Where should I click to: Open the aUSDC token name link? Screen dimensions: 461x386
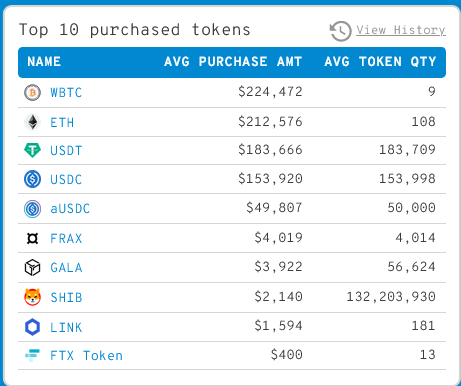[70, 209]
